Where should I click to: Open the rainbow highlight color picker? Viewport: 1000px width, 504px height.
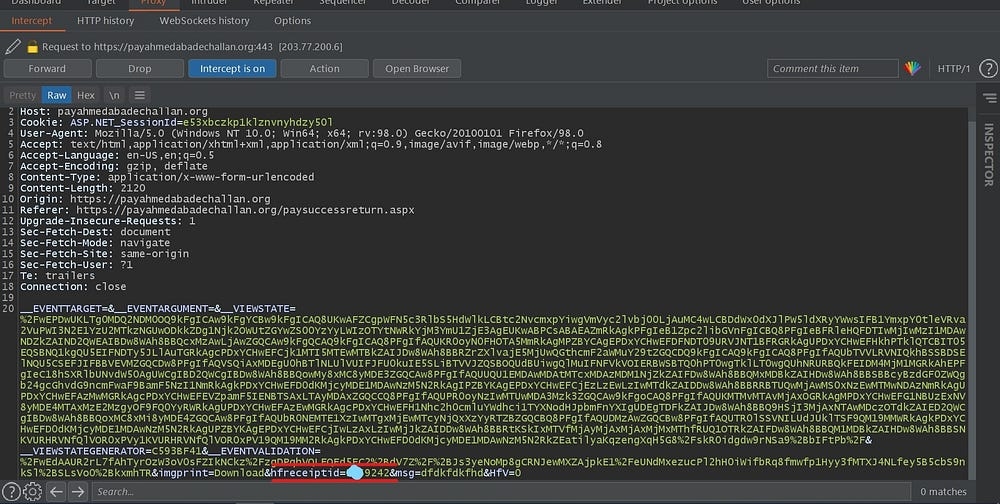pos(912,69)
